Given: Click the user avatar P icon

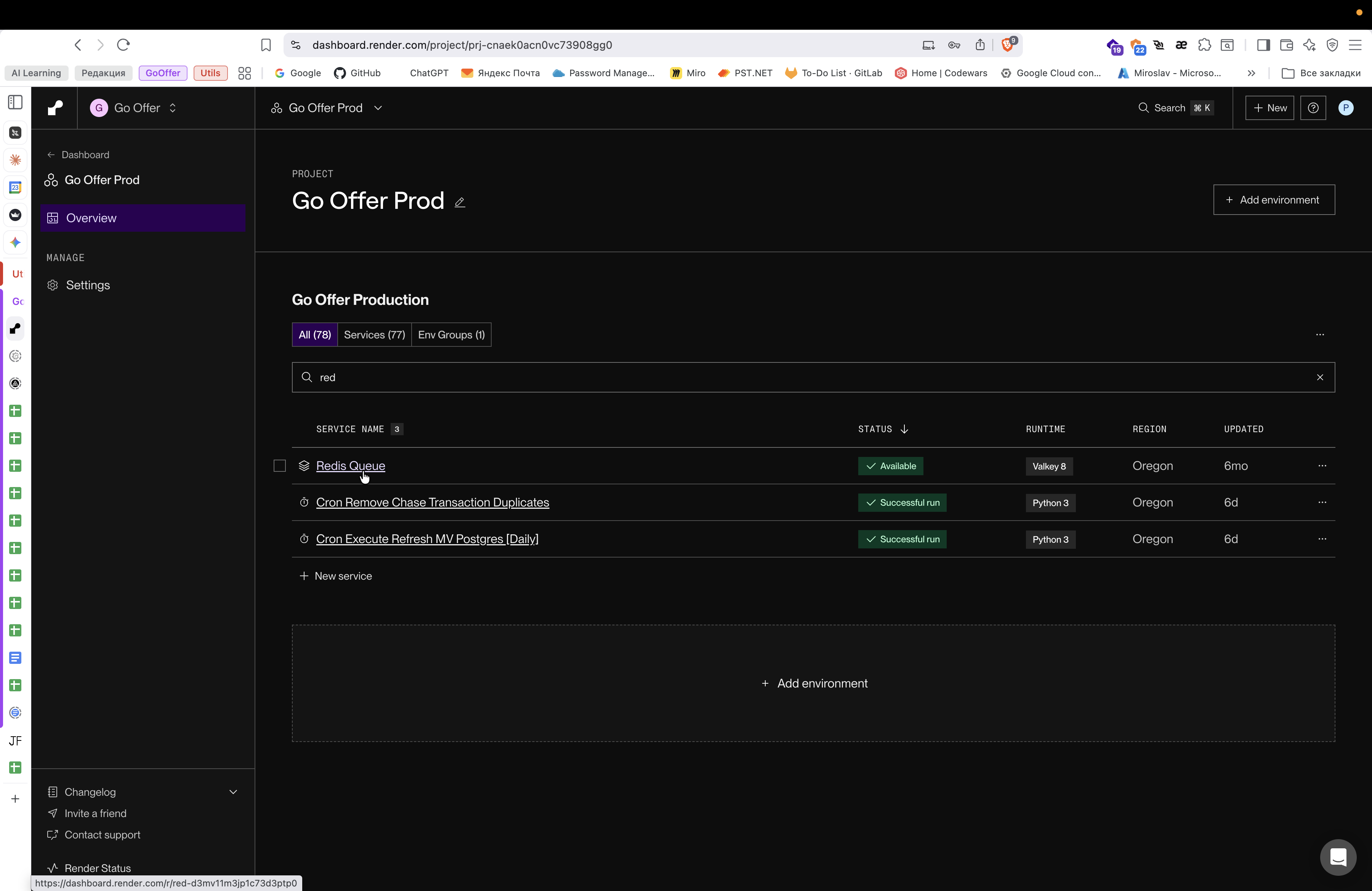Looking at the screenshot, I should point(1345,108).
